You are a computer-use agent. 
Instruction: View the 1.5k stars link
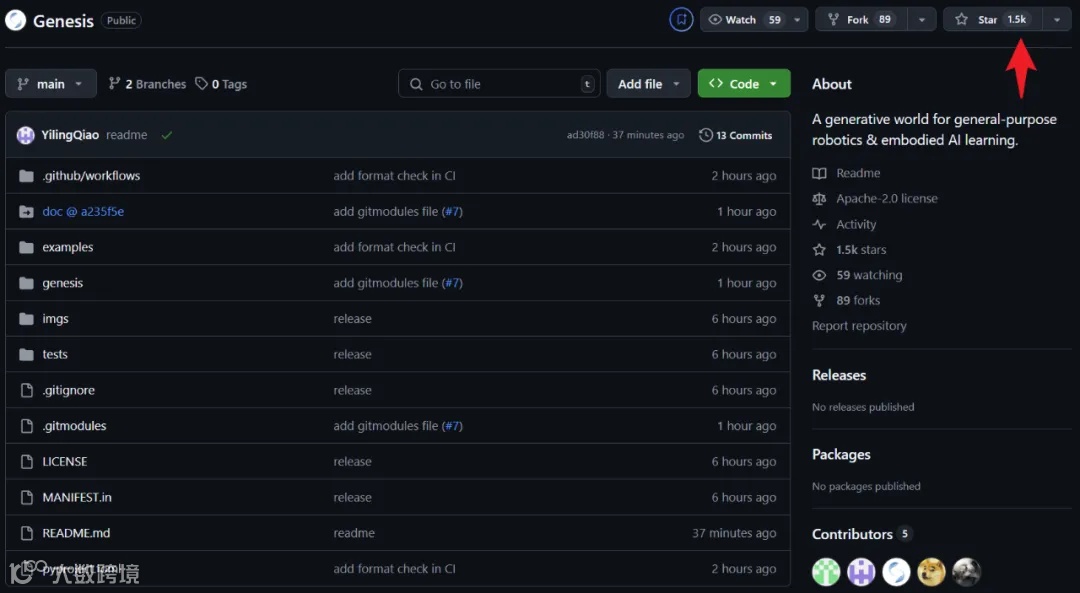[x=849, y=250]
